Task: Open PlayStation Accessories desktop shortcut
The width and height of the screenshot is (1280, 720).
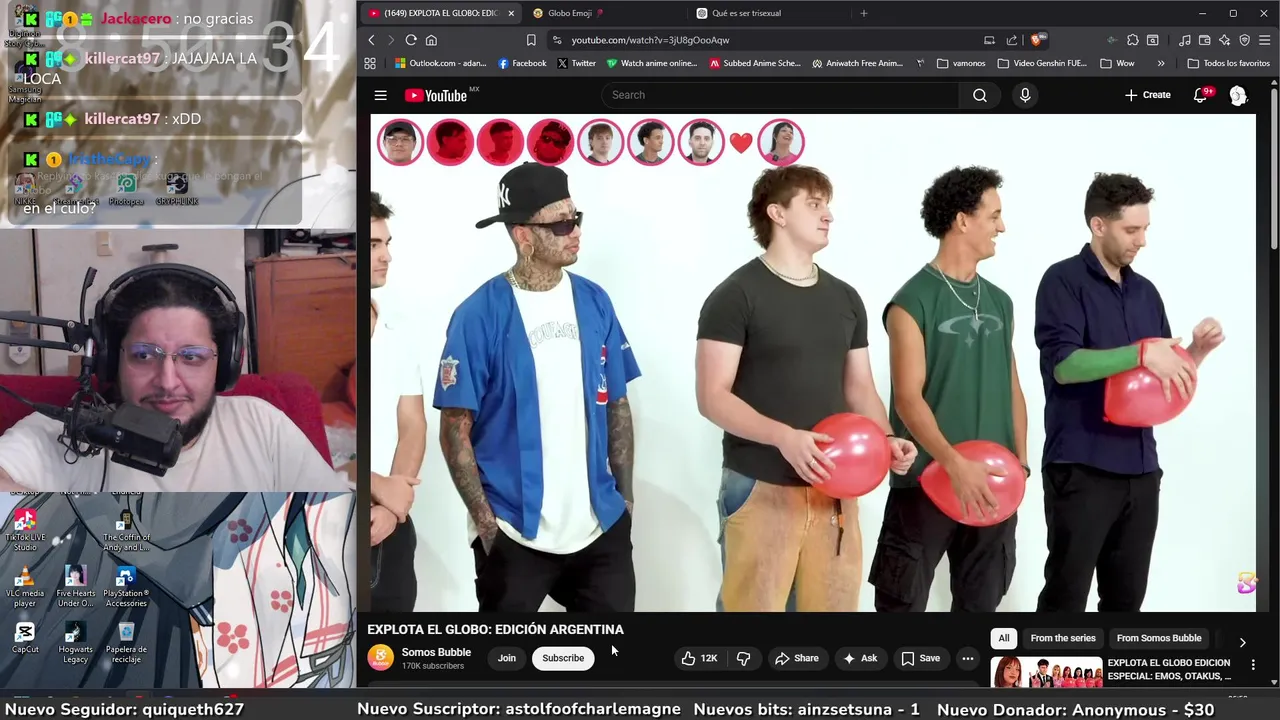Action: tap(126, 586)
